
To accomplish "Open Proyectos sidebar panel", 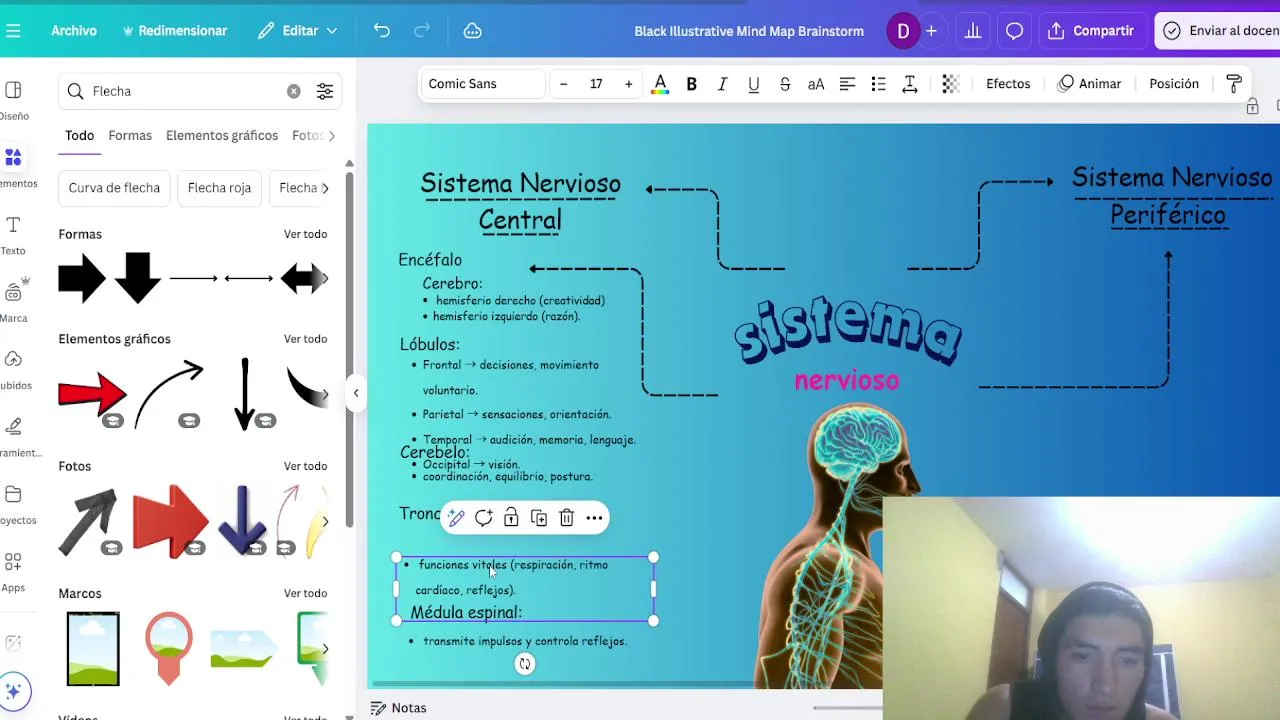I will coord(13,504).
